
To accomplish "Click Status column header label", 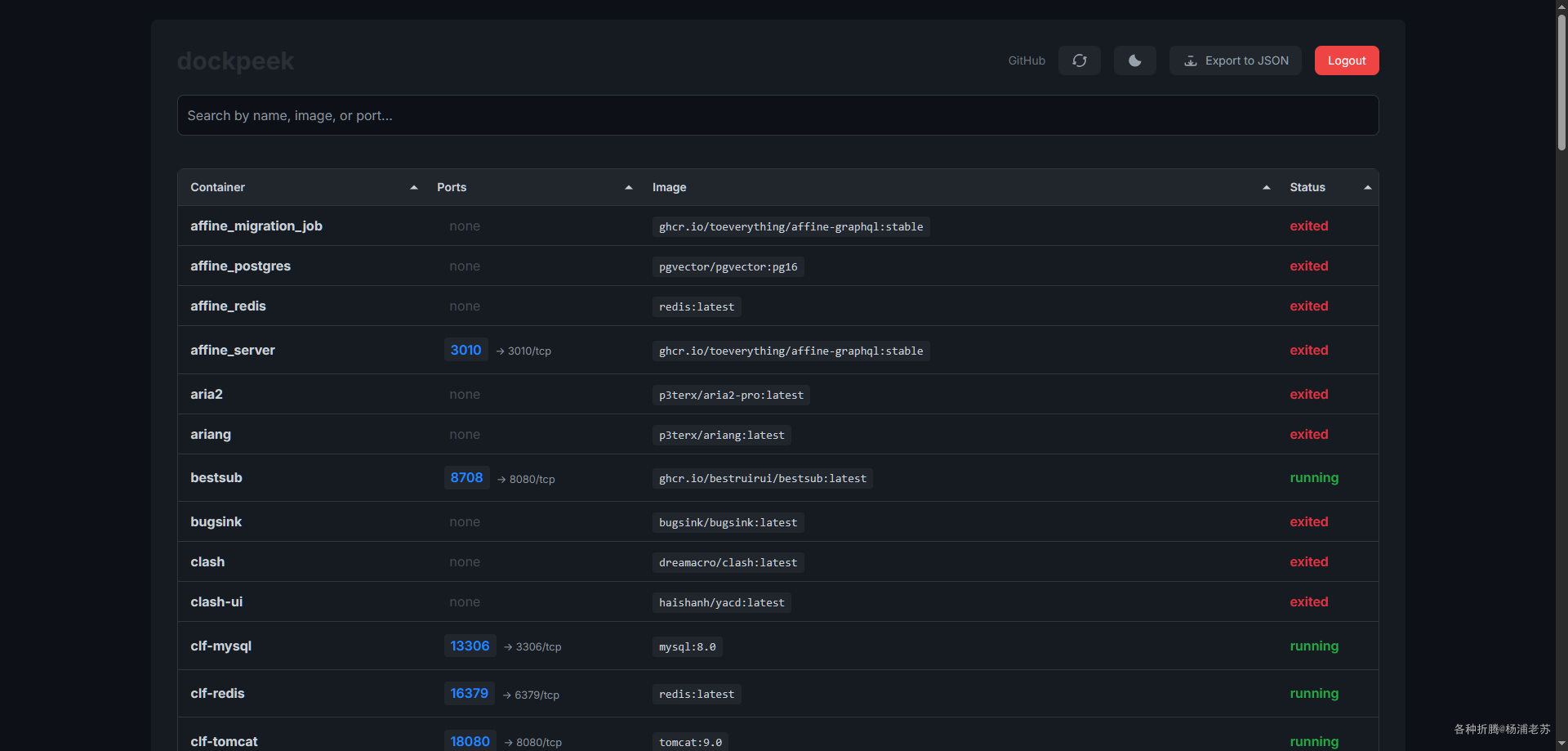I will pyautogui.click(x=1307, y=187).
